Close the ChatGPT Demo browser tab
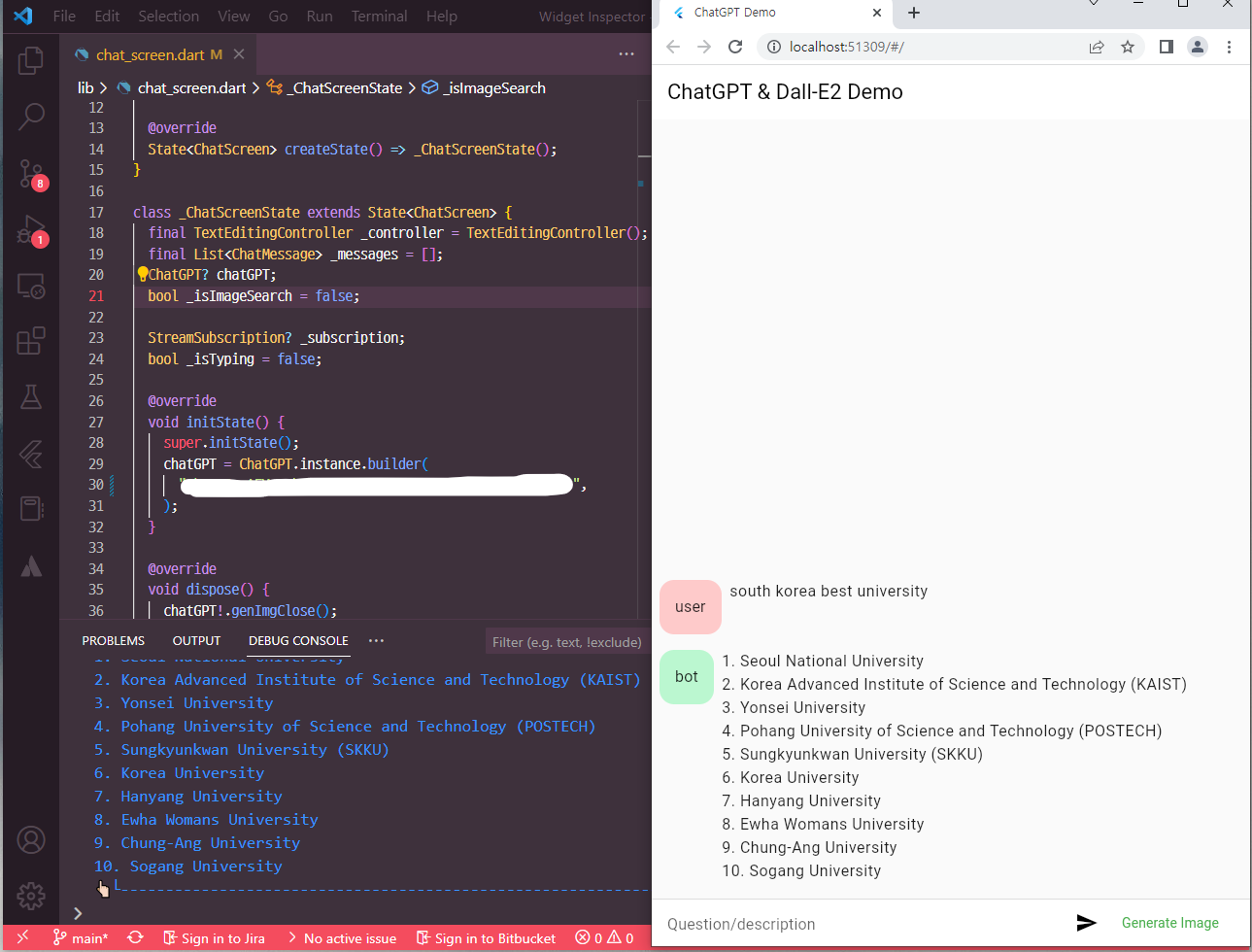This screenshot has height=952, width=1252. (877, 13)
